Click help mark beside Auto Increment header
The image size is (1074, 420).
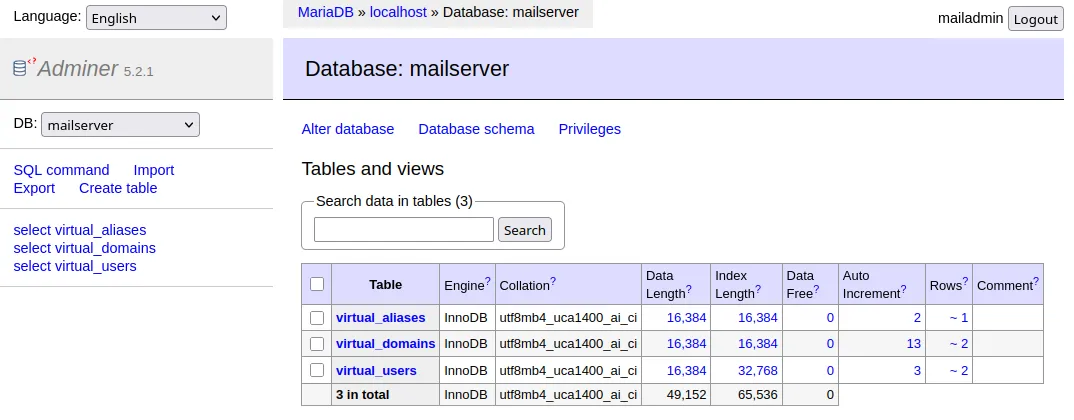[903, 290]
